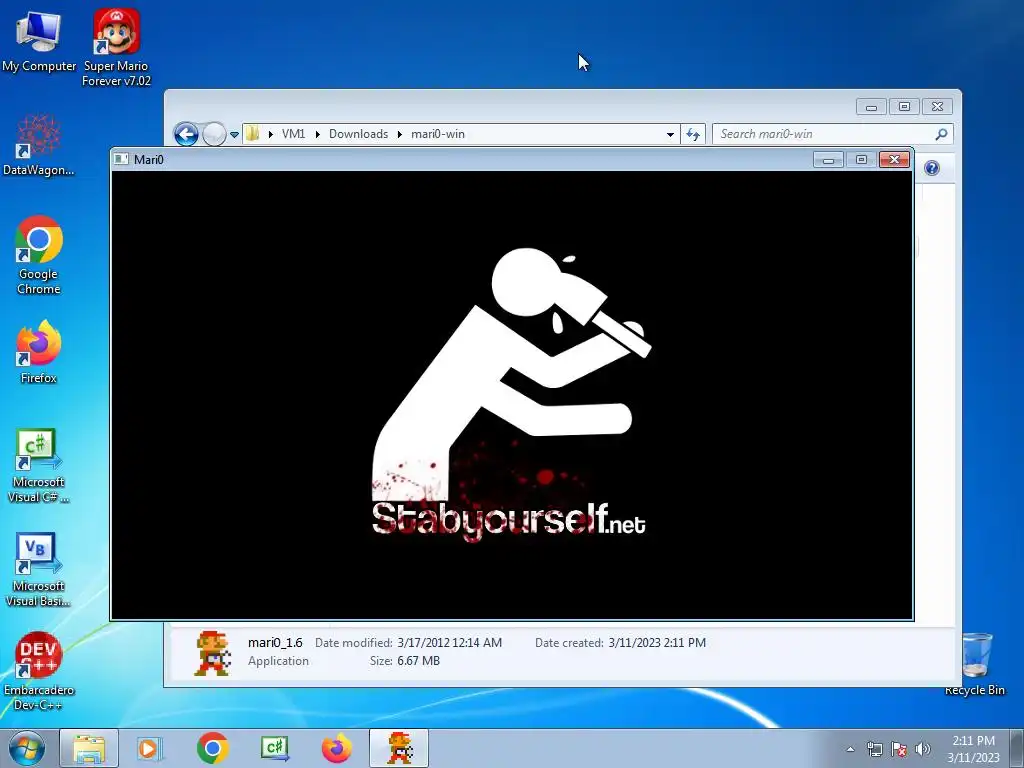Open Firefox from the taskbar
This screenshot has height=768, width=1024.
click(337, 748)
